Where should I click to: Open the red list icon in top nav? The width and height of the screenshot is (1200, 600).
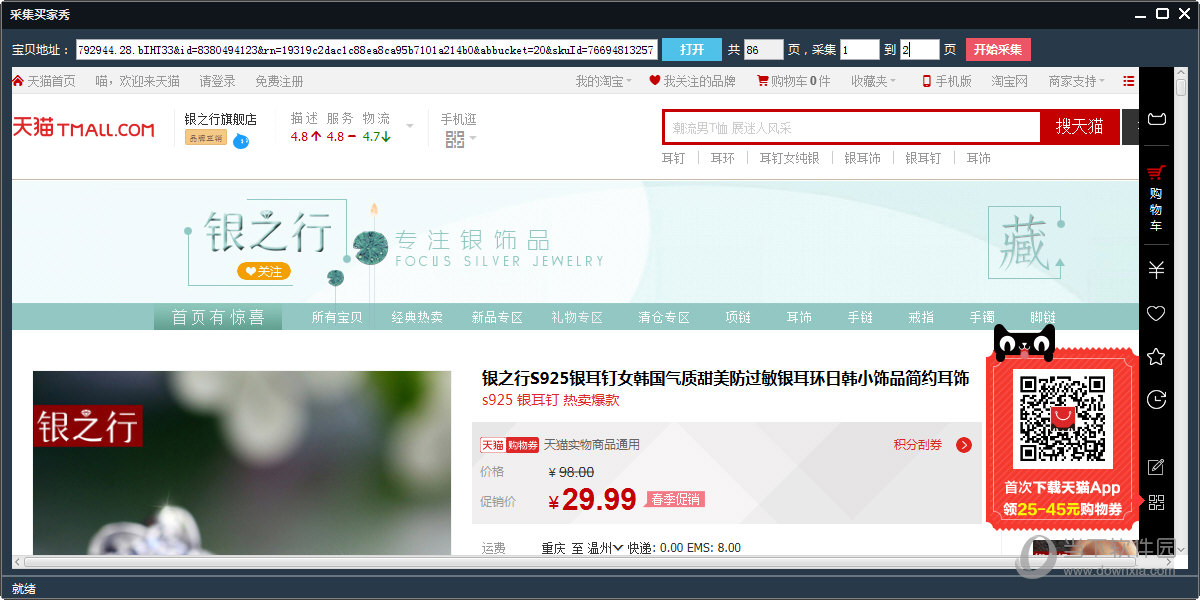1129,81
